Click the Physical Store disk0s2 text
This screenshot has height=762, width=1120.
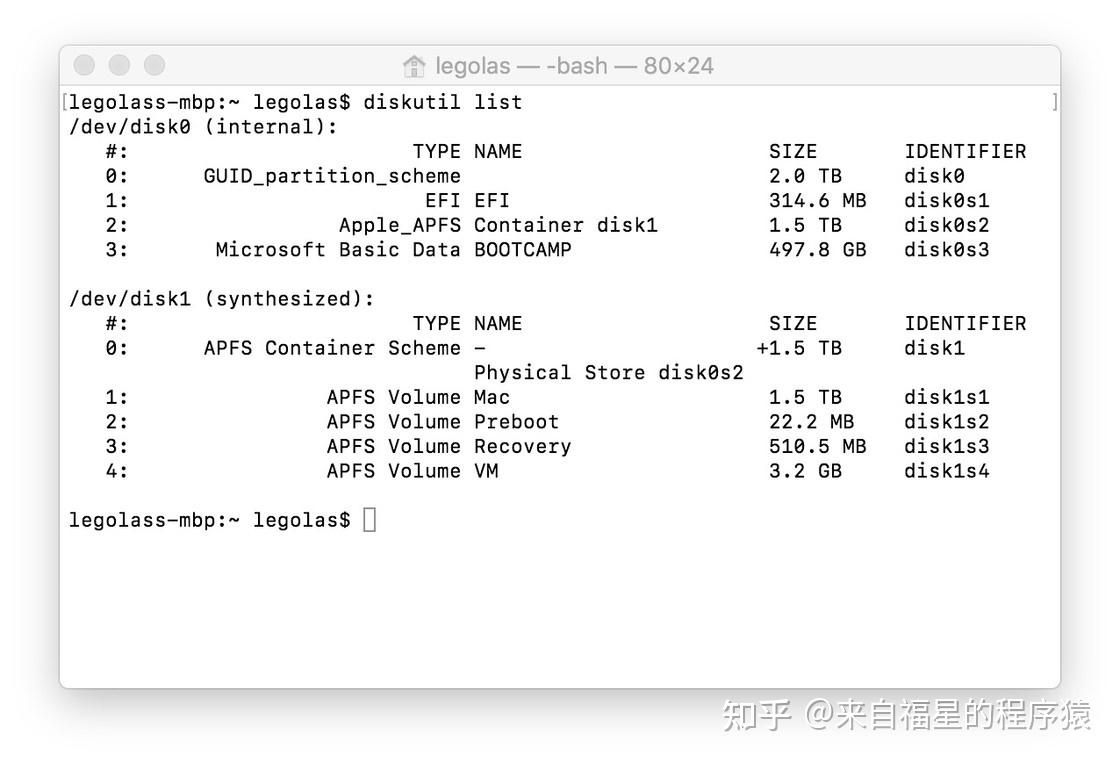point(608,372)
